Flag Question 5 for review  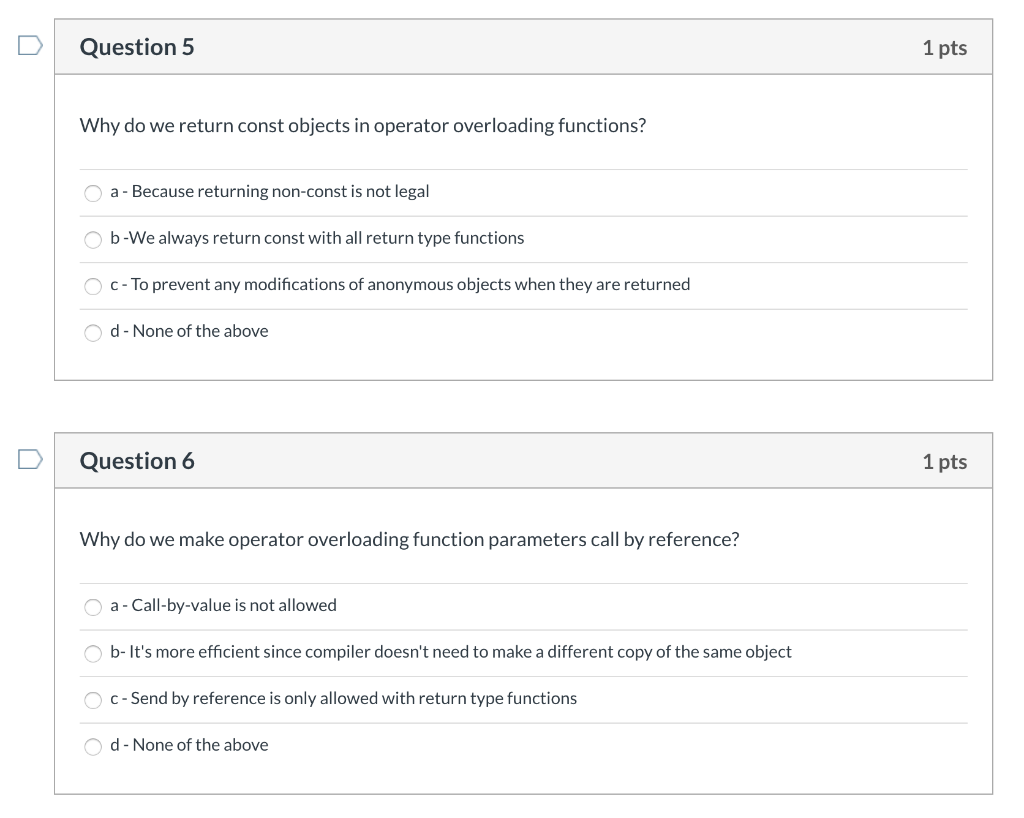coord(30,46)
